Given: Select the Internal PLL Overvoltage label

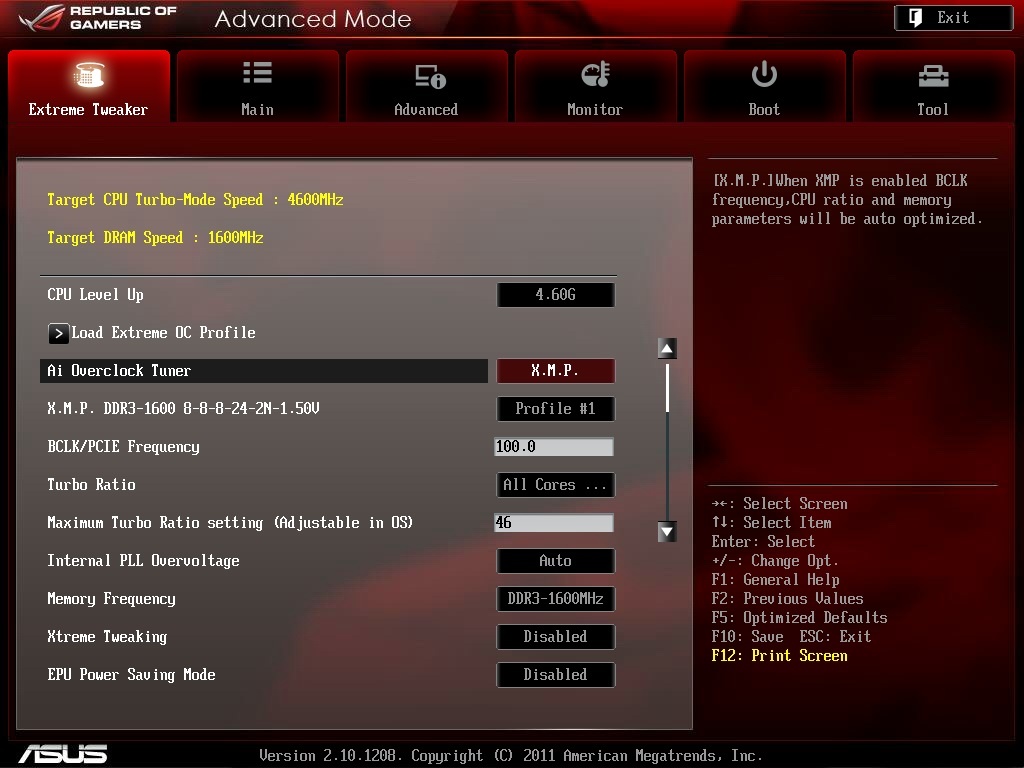Looking at the screenshot, I should 144,560.
